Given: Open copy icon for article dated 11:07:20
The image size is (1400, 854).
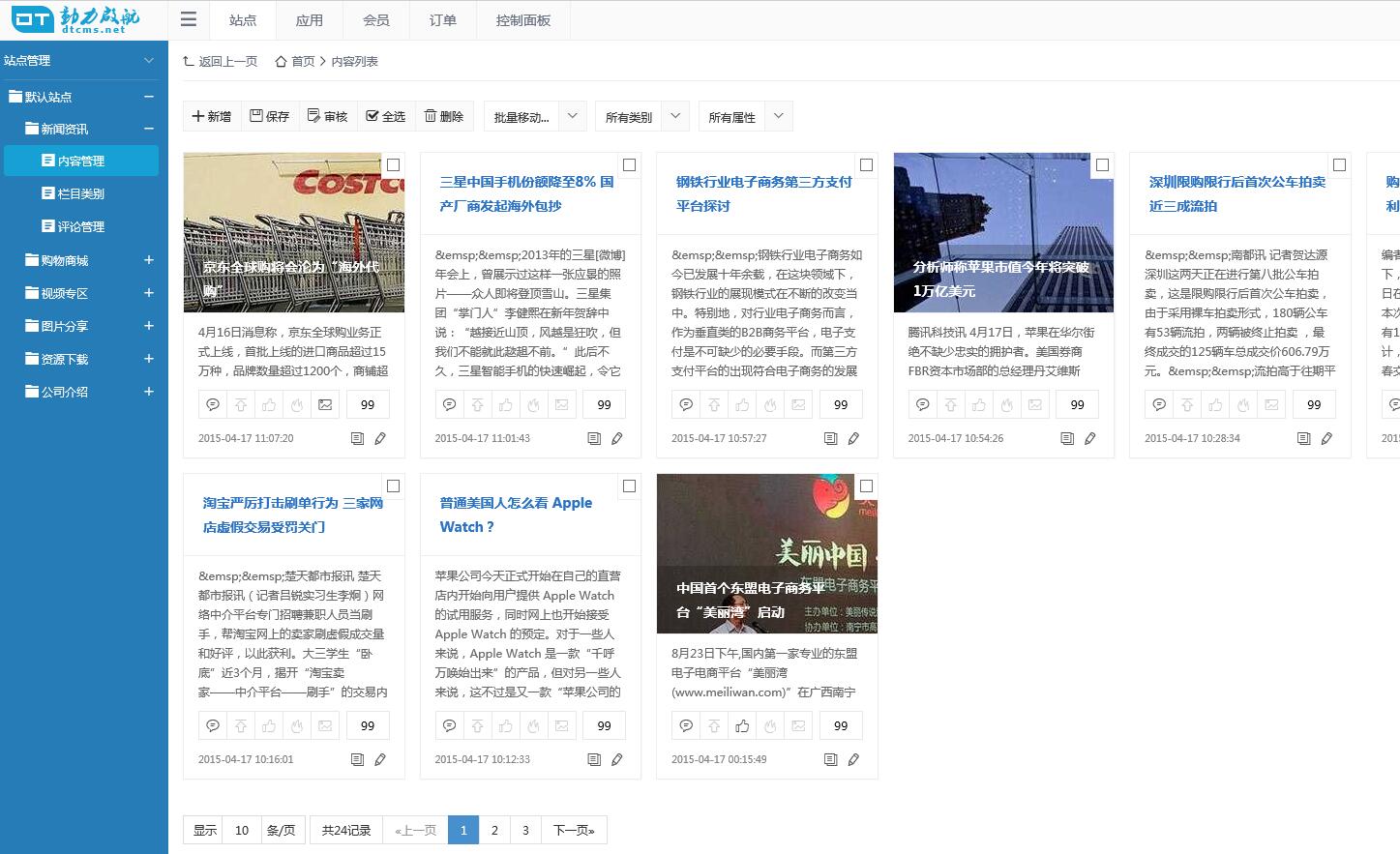Looking at the screenshot, I should [357, 438].
